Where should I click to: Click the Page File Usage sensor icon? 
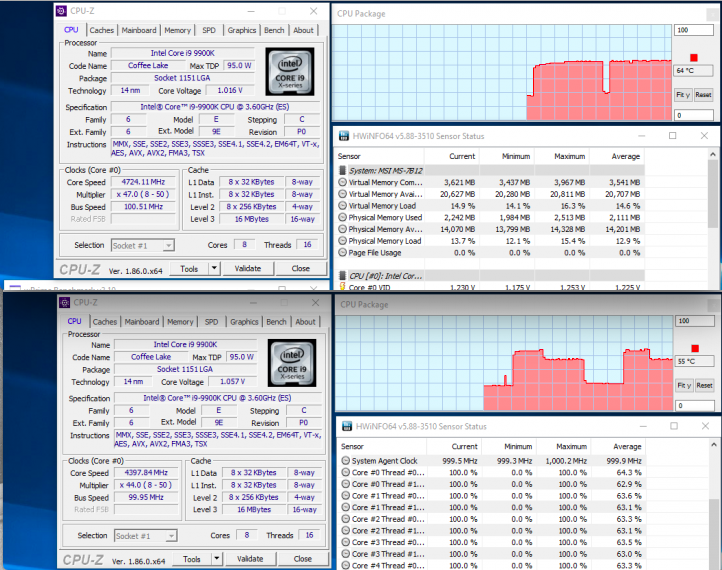click(342, 252)
